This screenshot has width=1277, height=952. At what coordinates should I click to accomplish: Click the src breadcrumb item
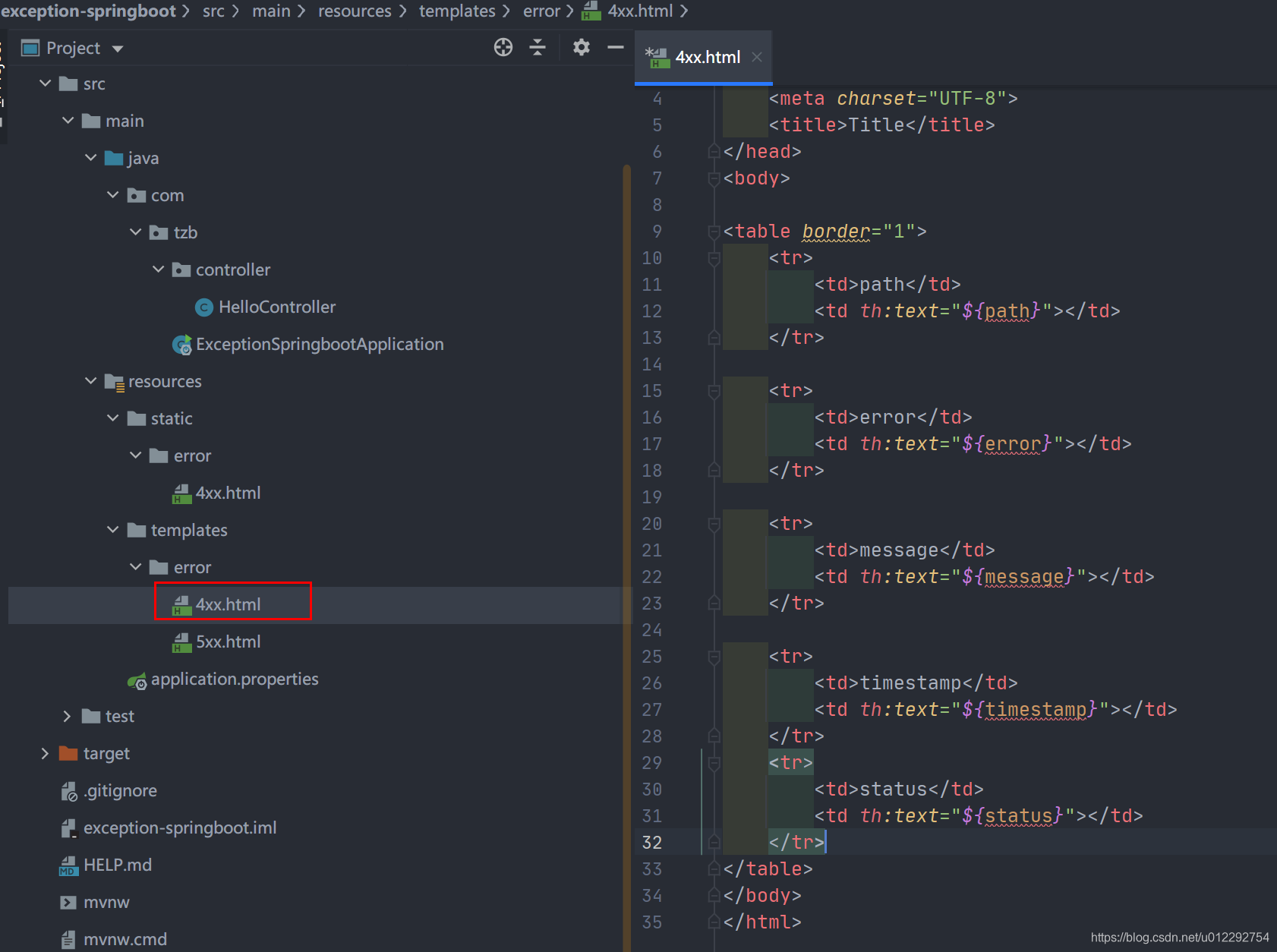tap(213, 11)
